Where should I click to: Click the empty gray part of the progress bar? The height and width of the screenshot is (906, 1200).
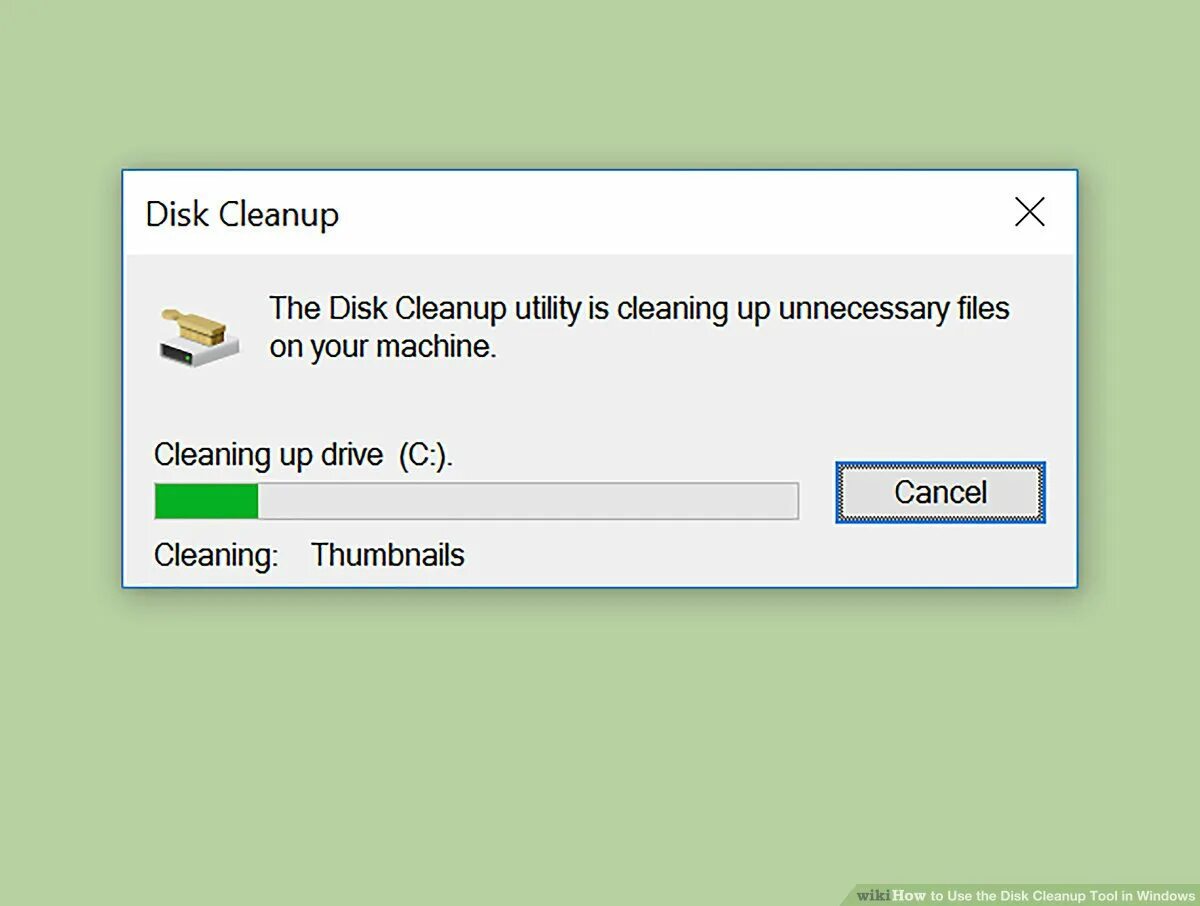[x=528, y=501]
